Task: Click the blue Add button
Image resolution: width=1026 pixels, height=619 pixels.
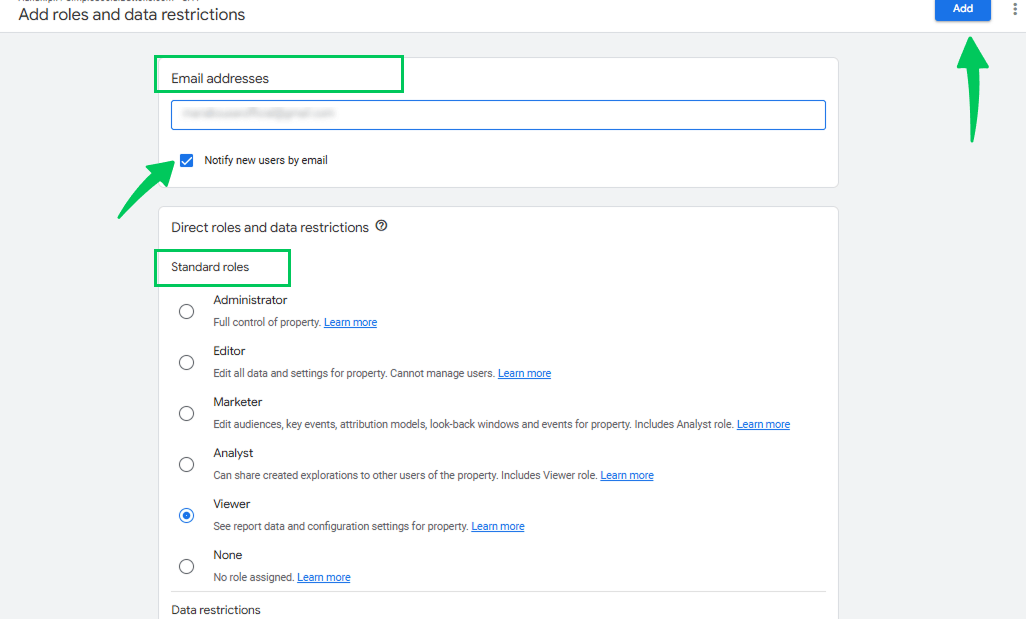Action: [962, 9]
